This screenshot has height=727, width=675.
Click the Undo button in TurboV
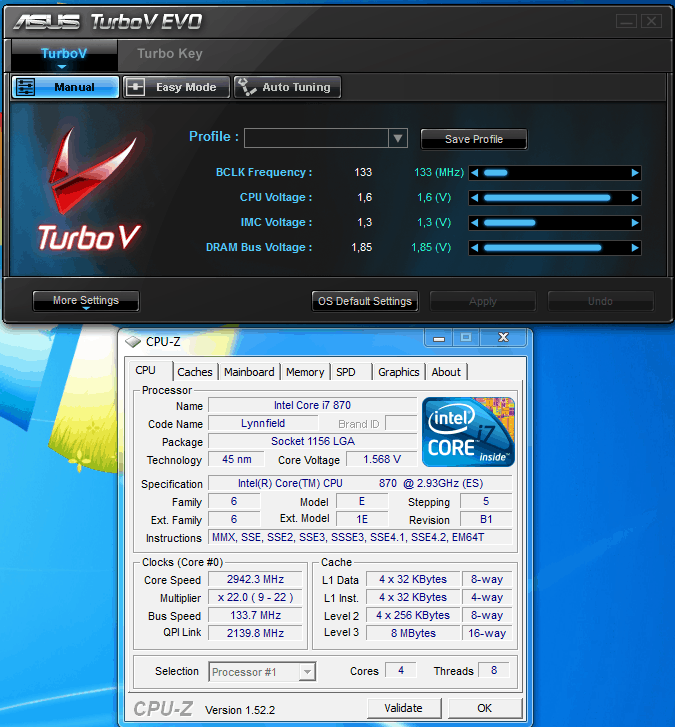point(600,301)
